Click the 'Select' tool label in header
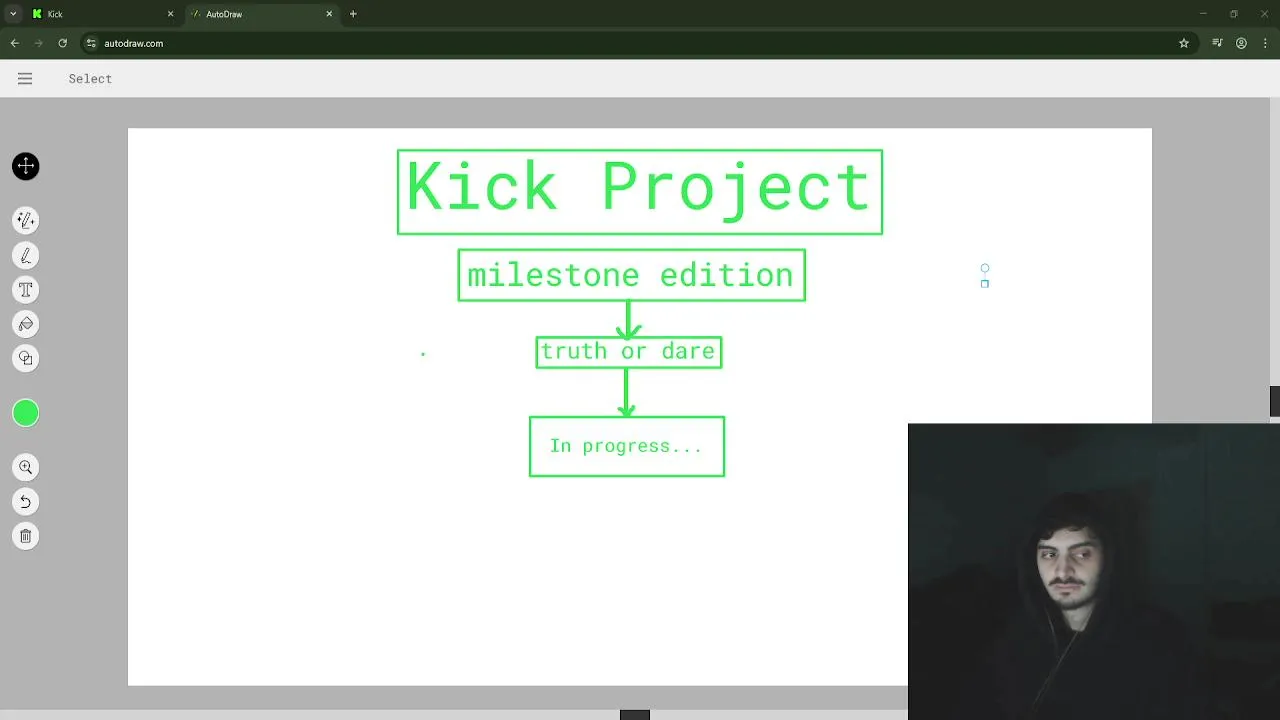Image resolution: width=1280 pixels, height=720 pixels. point(90,79)
